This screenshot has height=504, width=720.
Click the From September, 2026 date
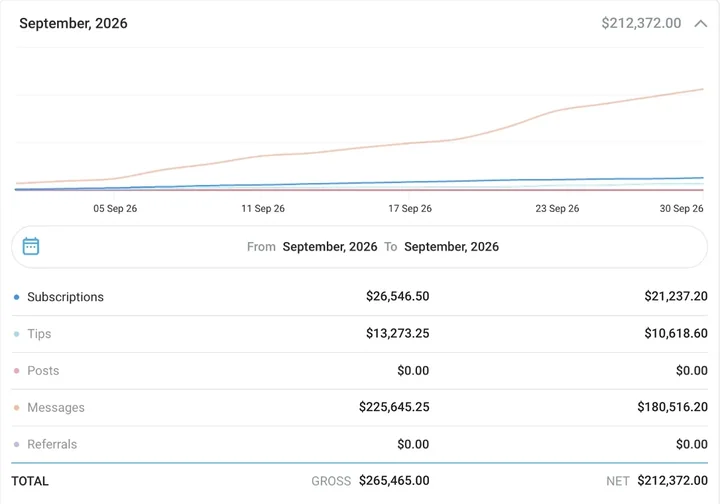330,247
